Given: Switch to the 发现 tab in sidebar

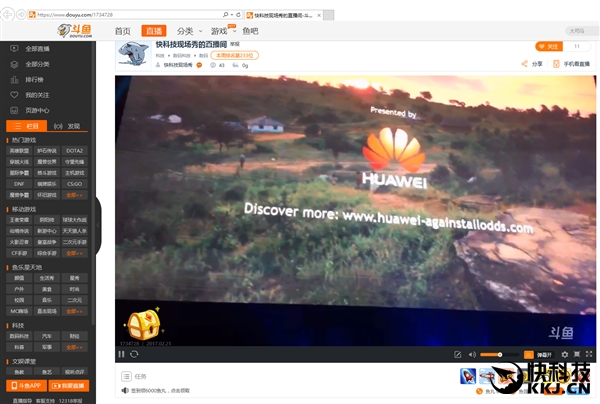Looking at the screenshot, I should pyautogui.click(x=69, y=126).
